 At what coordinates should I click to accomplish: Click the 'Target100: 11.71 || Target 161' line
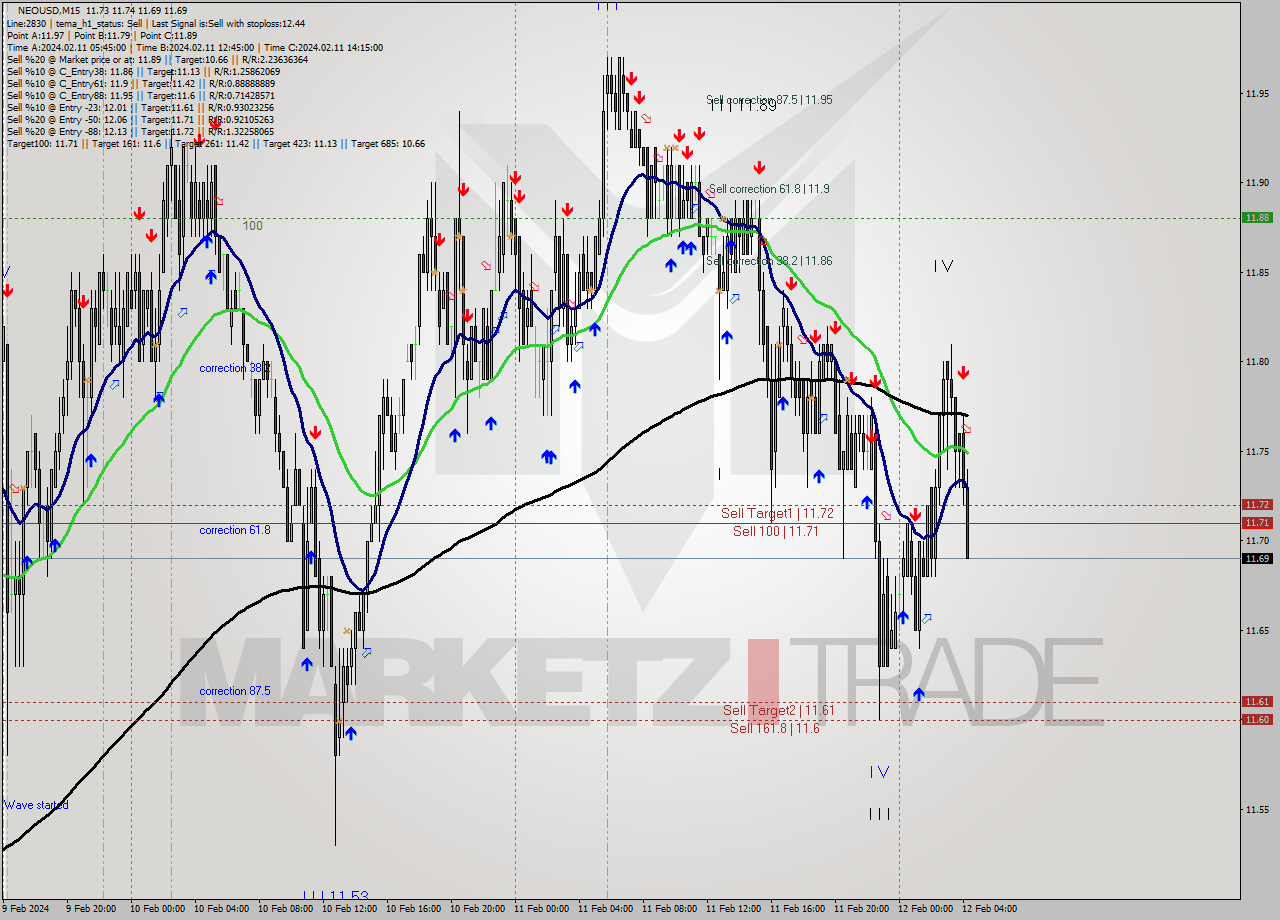coord(216,143)
